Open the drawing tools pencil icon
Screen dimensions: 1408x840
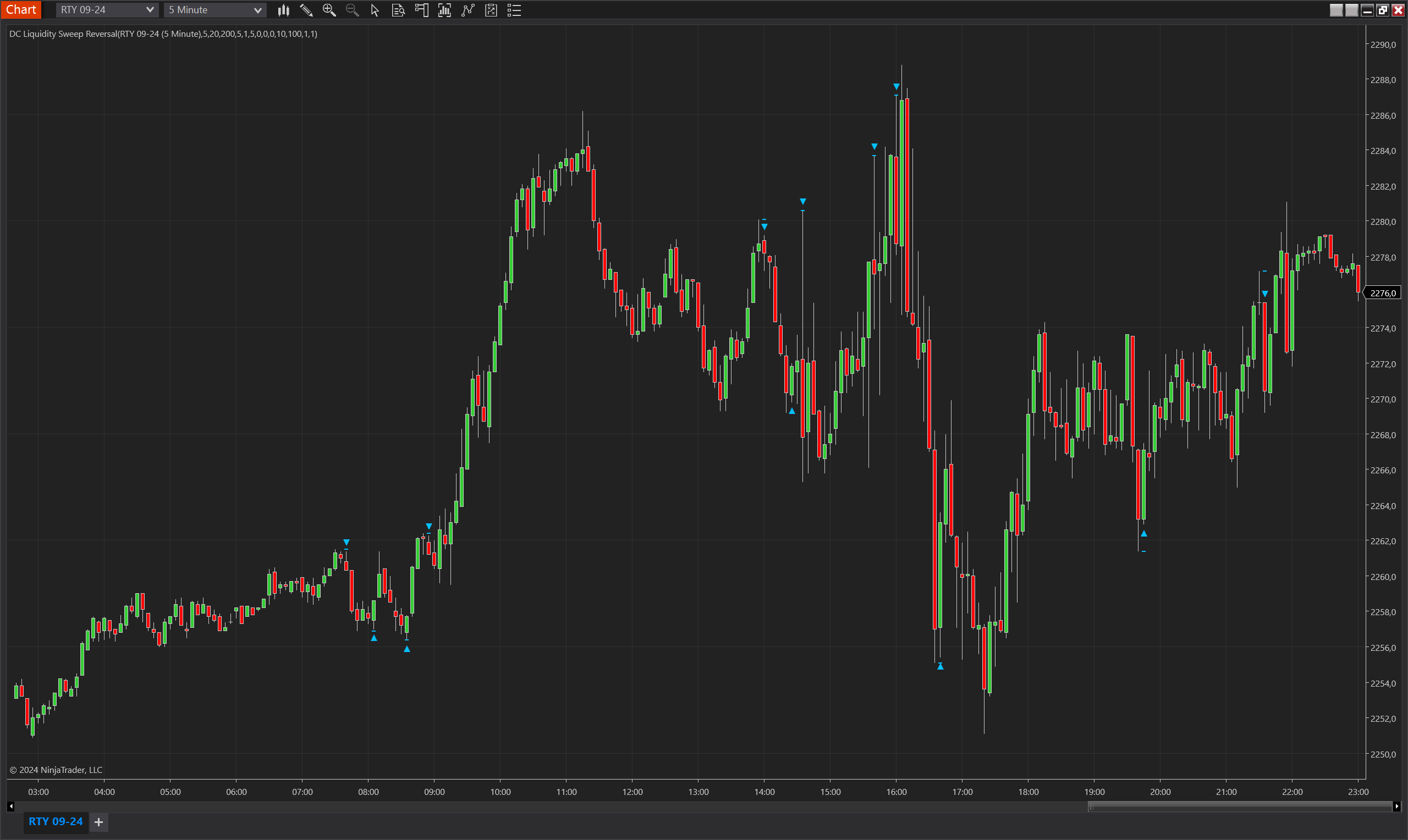pyautogui.click(x=306, y=10)
